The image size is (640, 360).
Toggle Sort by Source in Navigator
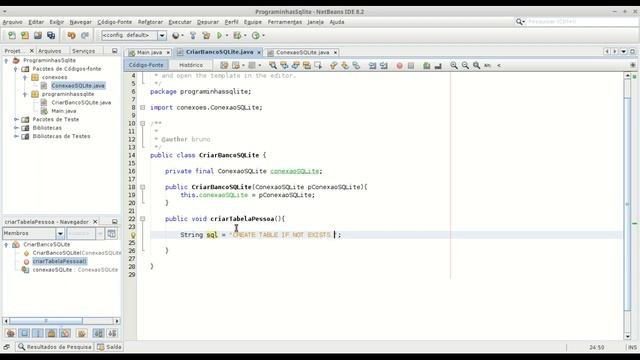point(112,333)
